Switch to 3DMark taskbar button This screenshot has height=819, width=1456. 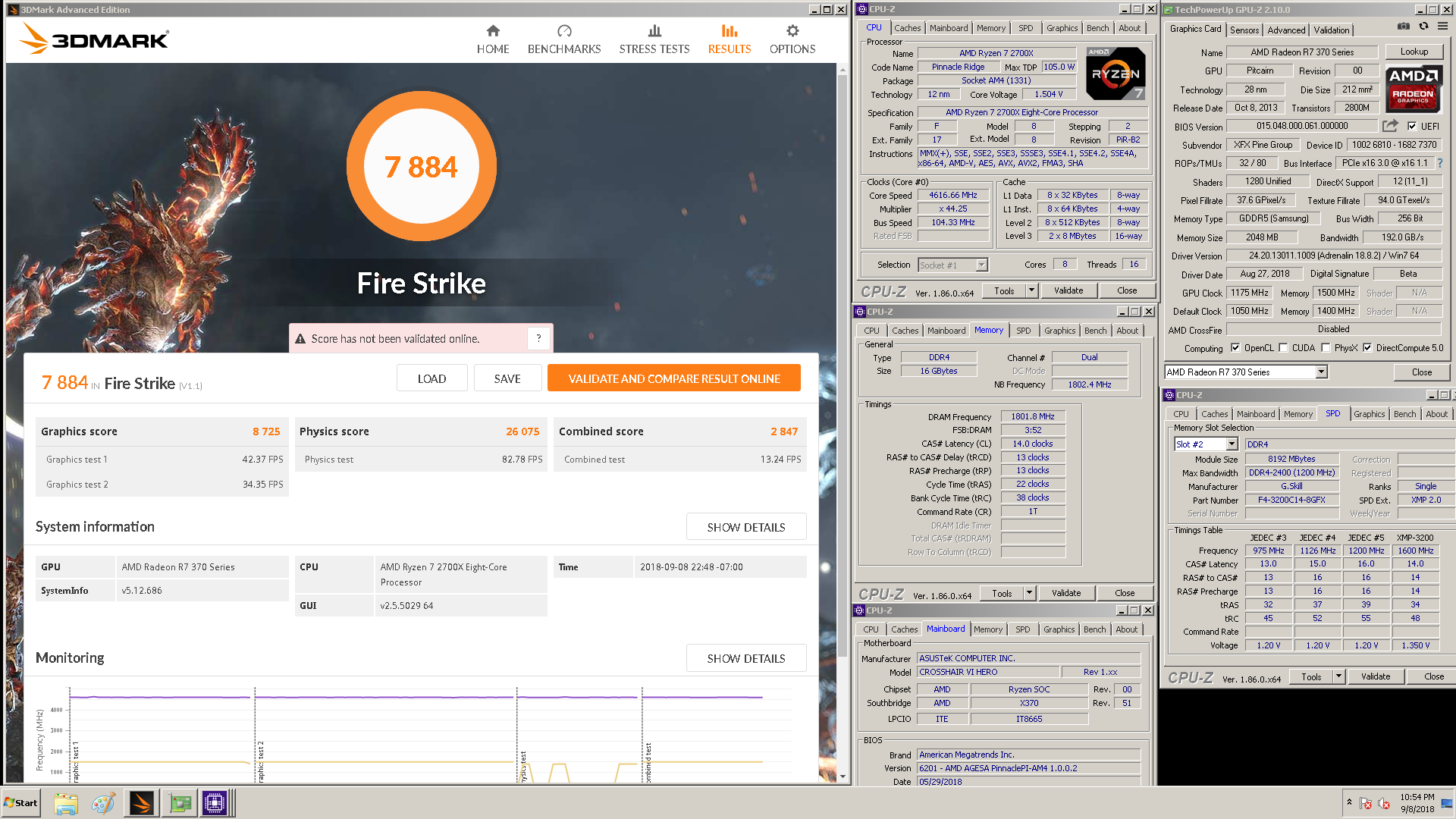coord(141,803)
